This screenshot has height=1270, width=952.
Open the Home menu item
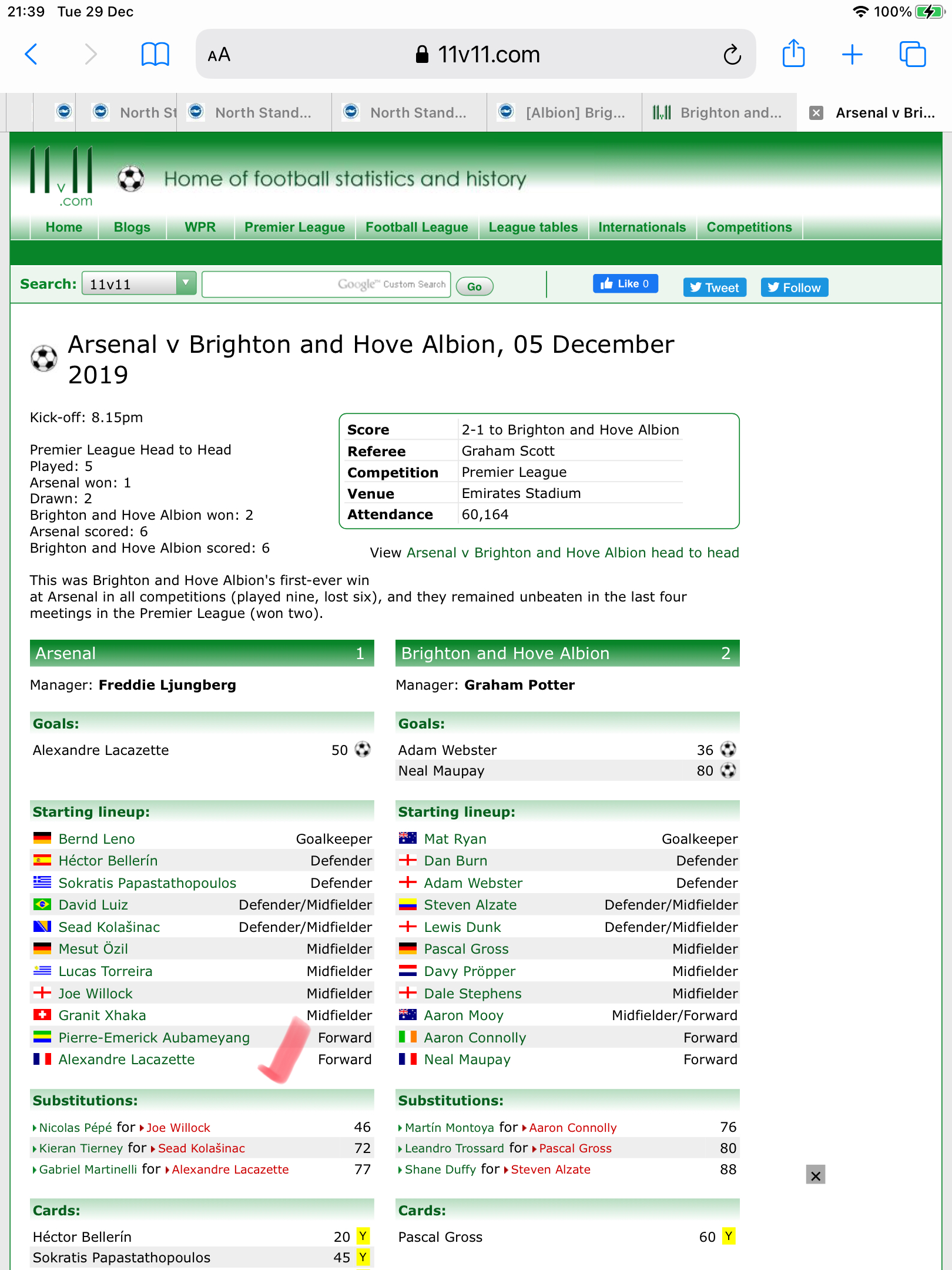point(64,227)
